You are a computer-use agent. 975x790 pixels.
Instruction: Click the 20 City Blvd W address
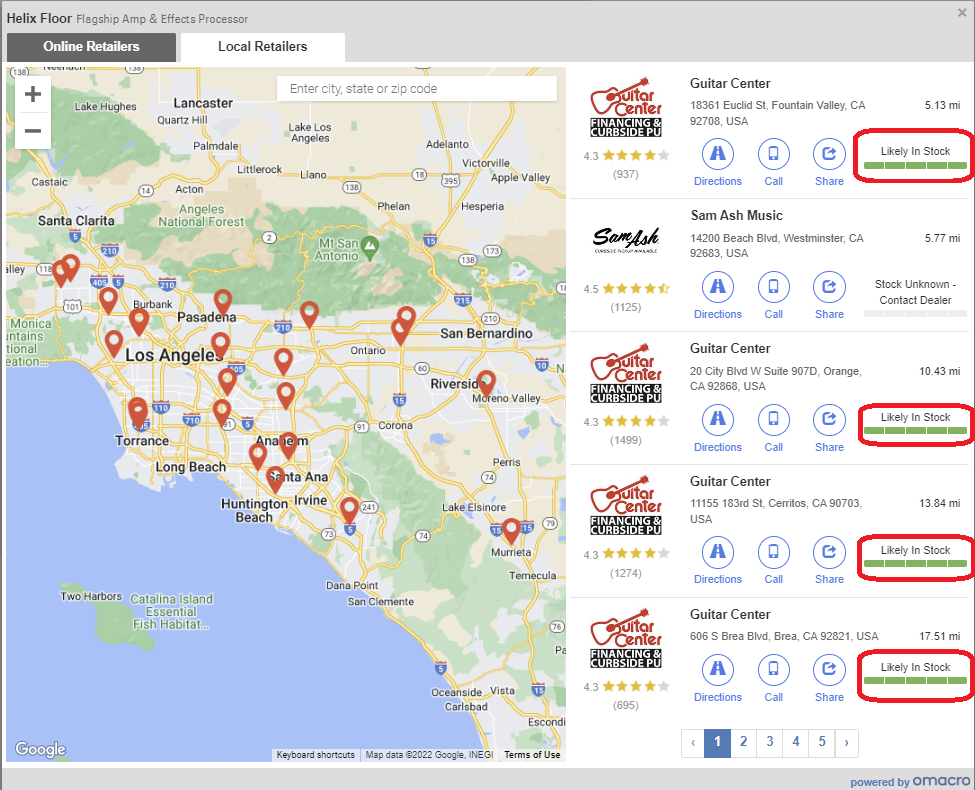(775, 379)
